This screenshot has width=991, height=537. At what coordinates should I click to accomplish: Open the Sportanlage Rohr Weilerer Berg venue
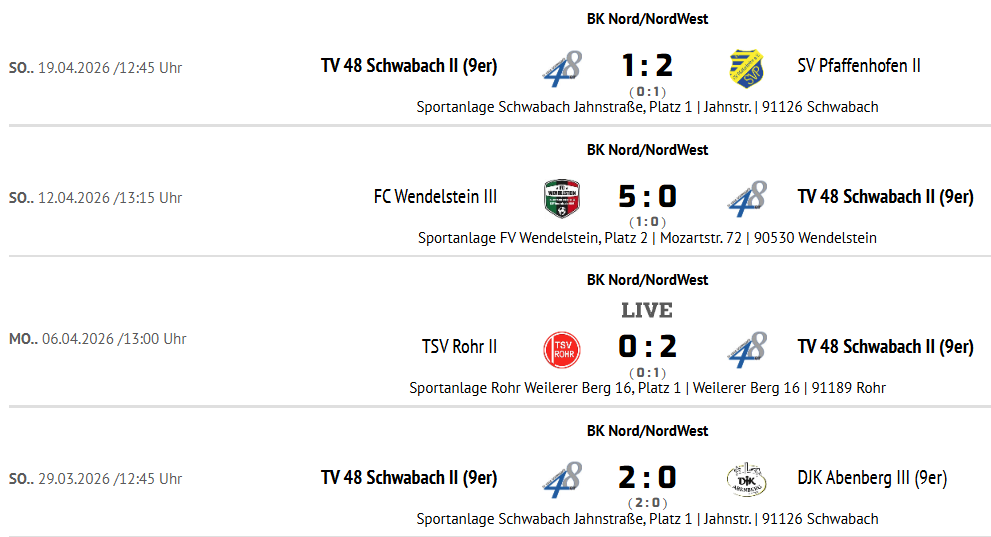tap(647, 388)
